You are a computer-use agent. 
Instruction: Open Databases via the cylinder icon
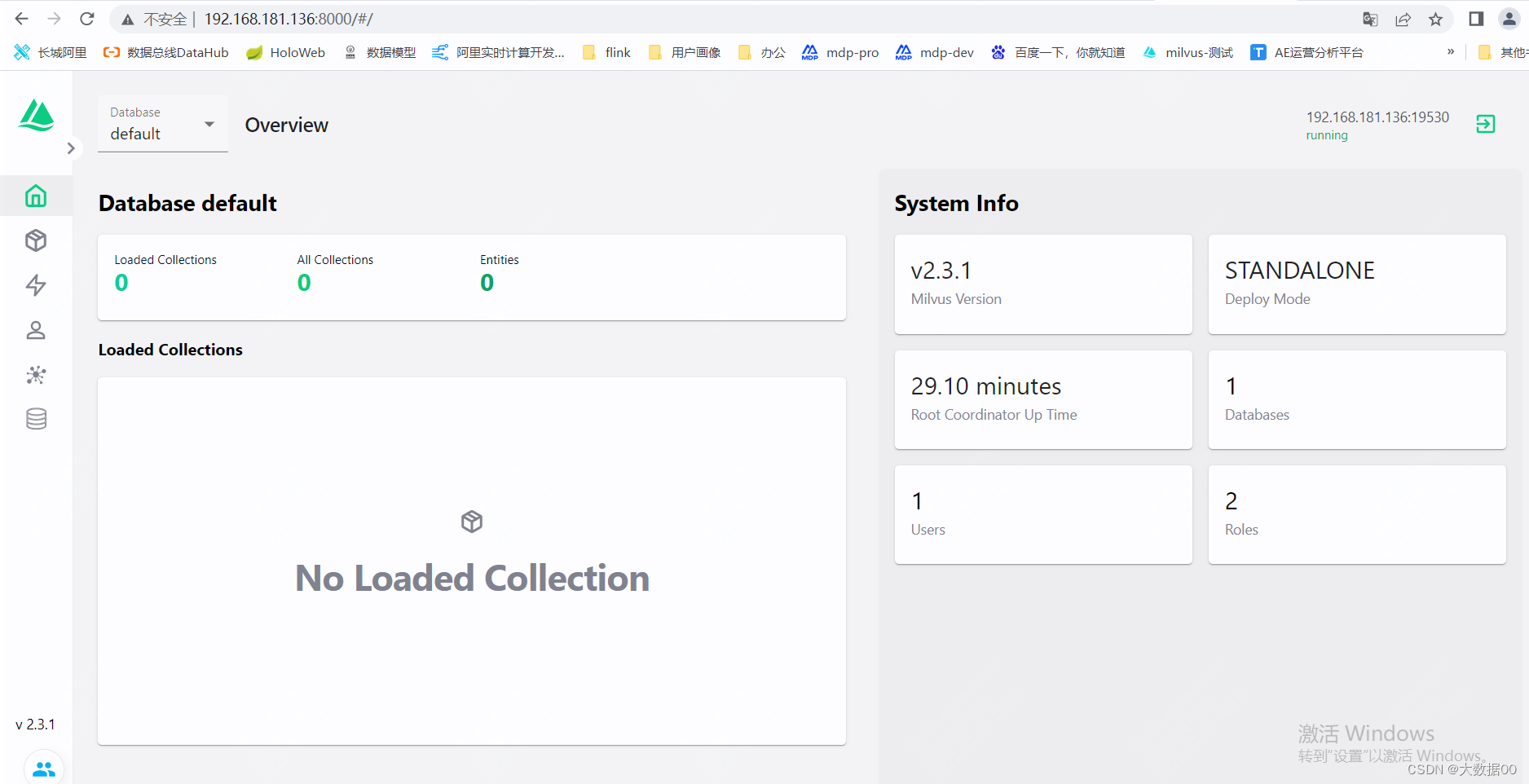pos(36,419)
